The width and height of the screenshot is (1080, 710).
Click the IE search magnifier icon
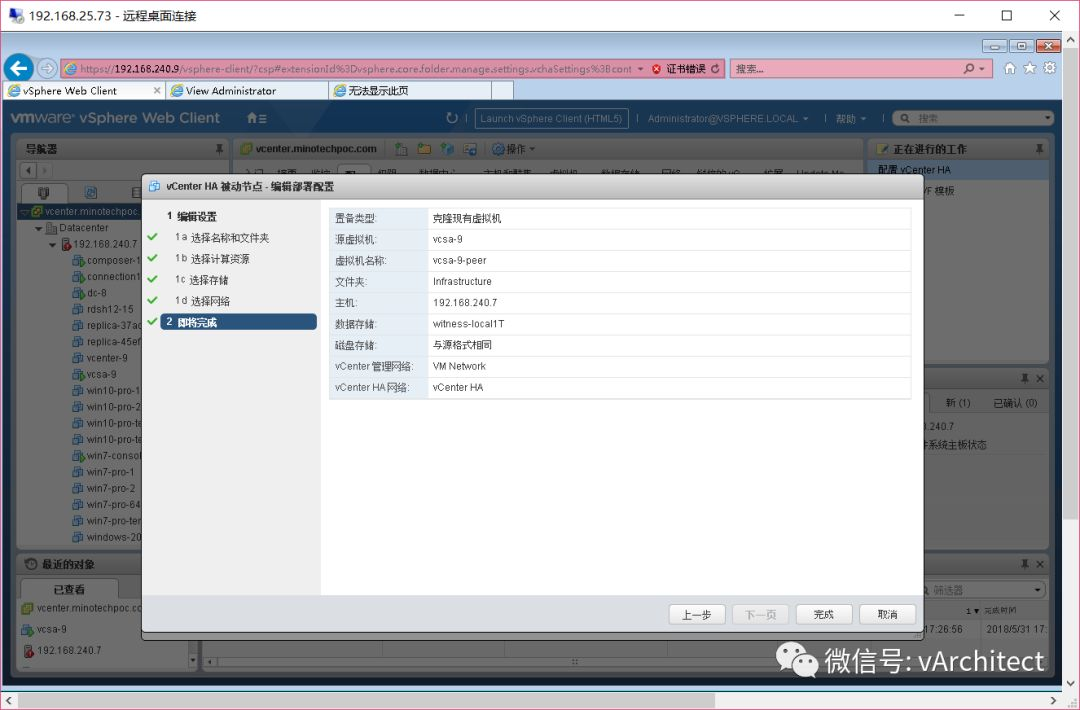coord(969,69)
